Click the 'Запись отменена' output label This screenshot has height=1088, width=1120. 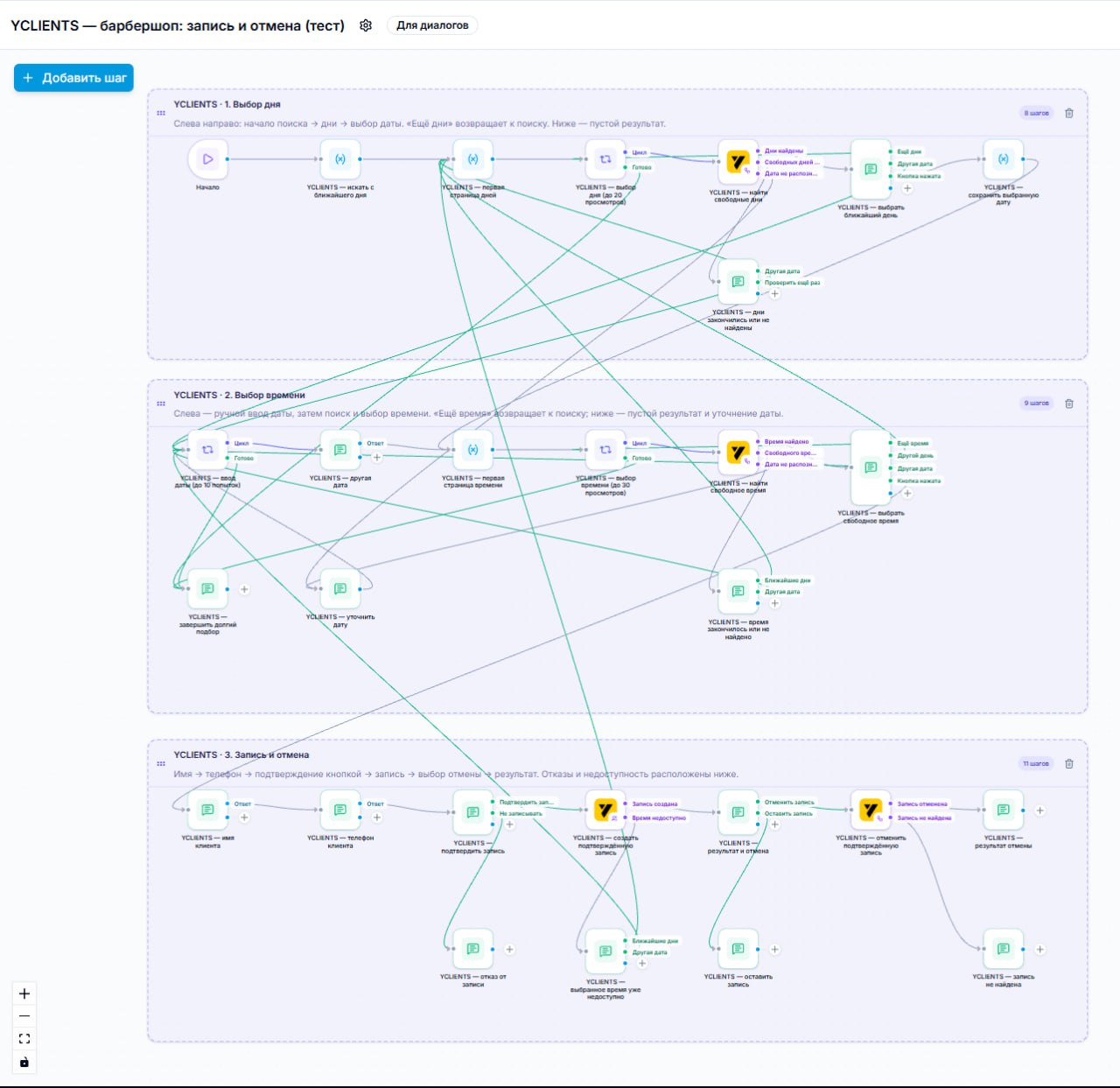pos(922,804)
